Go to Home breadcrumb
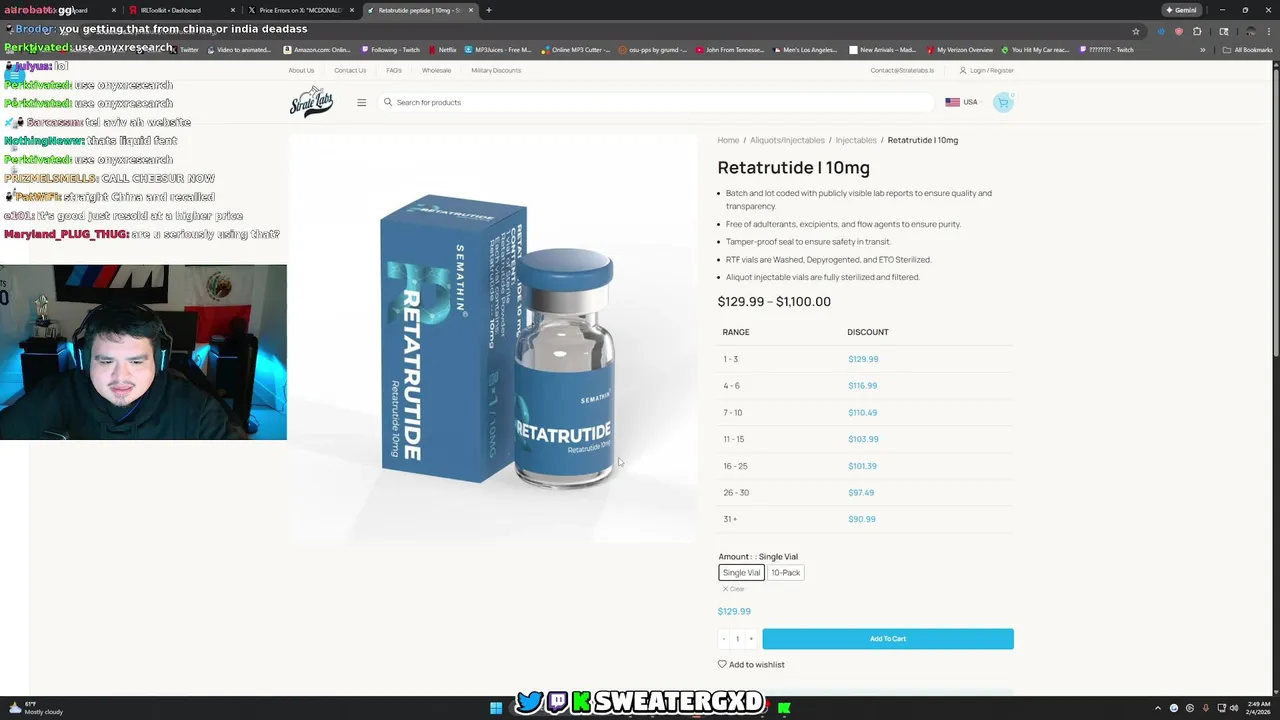 [x=728, y=140]
